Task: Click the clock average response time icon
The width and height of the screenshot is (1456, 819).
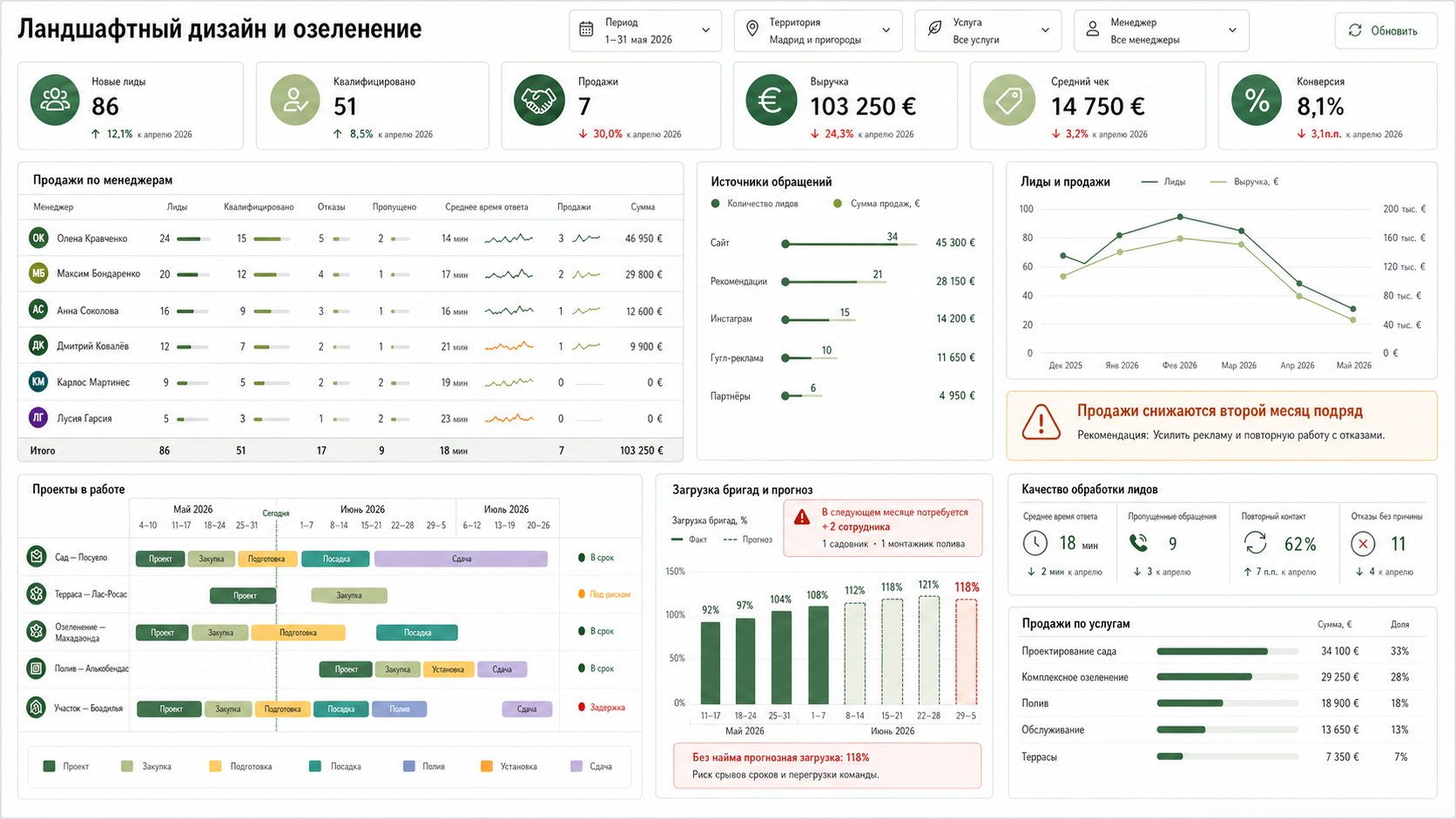Action: (1035, 543)
